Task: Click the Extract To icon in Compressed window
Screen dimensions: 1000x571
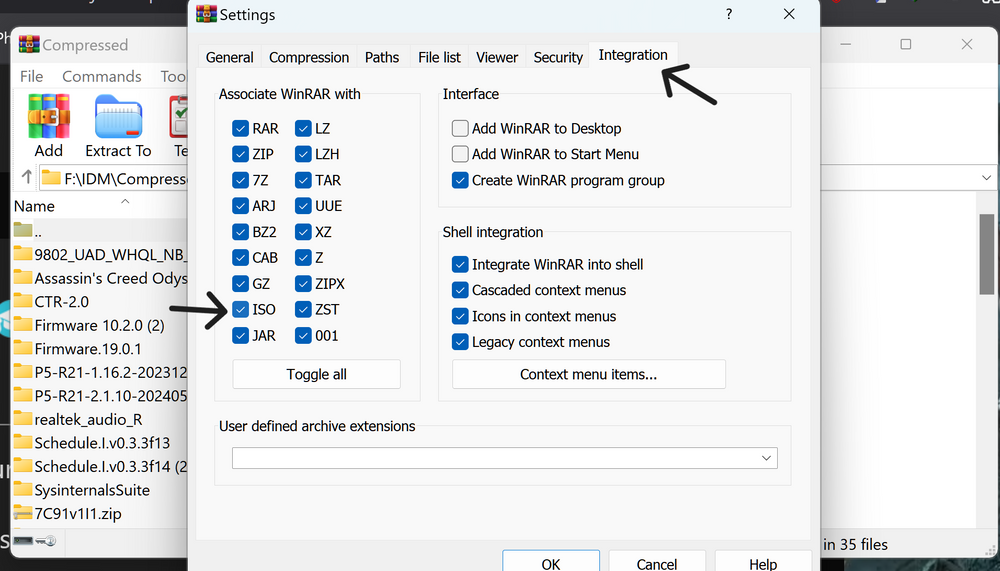Action: click(x=118, y=116)
